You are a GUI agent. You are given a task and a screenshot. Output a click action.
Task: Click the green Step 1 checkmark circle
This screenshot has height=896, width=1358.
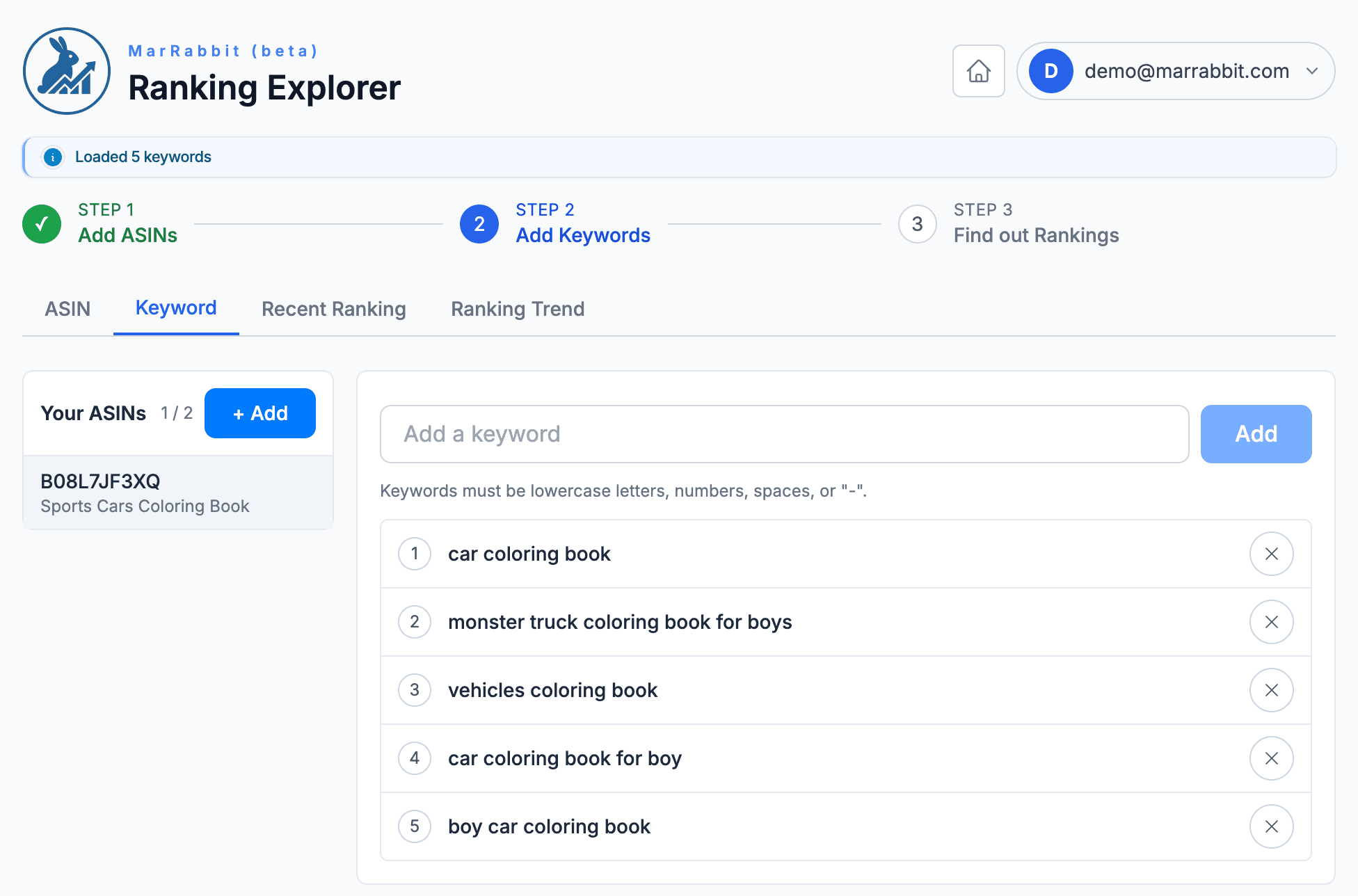[x=42, y=224]
